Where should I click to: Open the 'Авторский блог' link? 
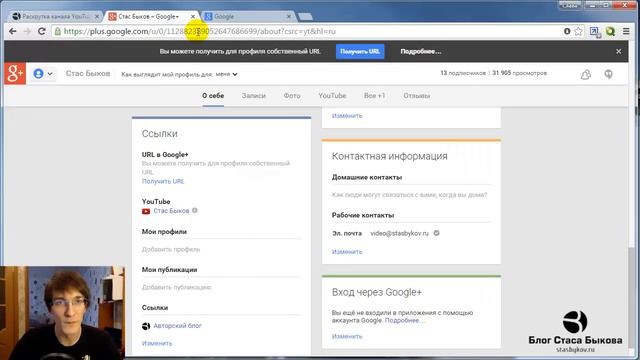[178, 325]
